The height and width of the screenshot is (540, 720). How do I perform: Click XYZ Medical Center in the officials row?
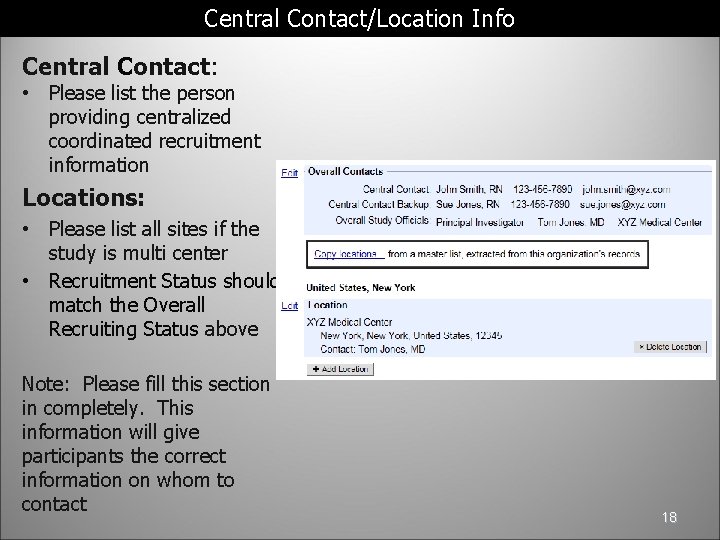659,222
